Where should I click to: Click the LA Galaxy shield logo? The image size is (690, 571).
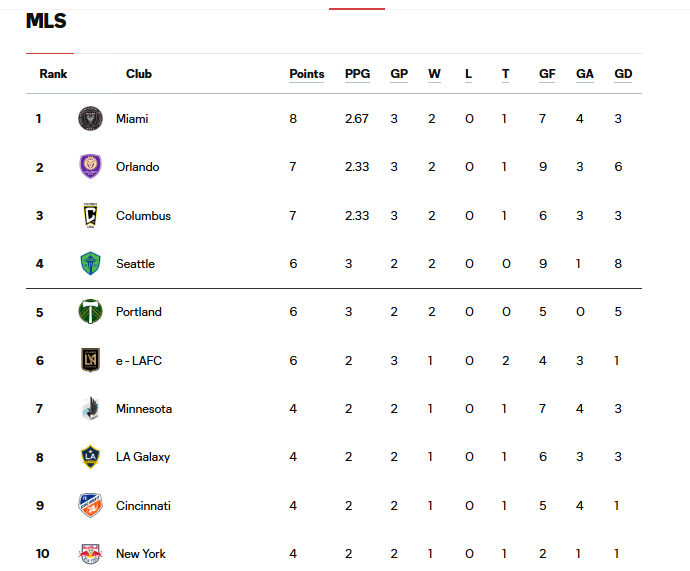(x=90, y=457)
